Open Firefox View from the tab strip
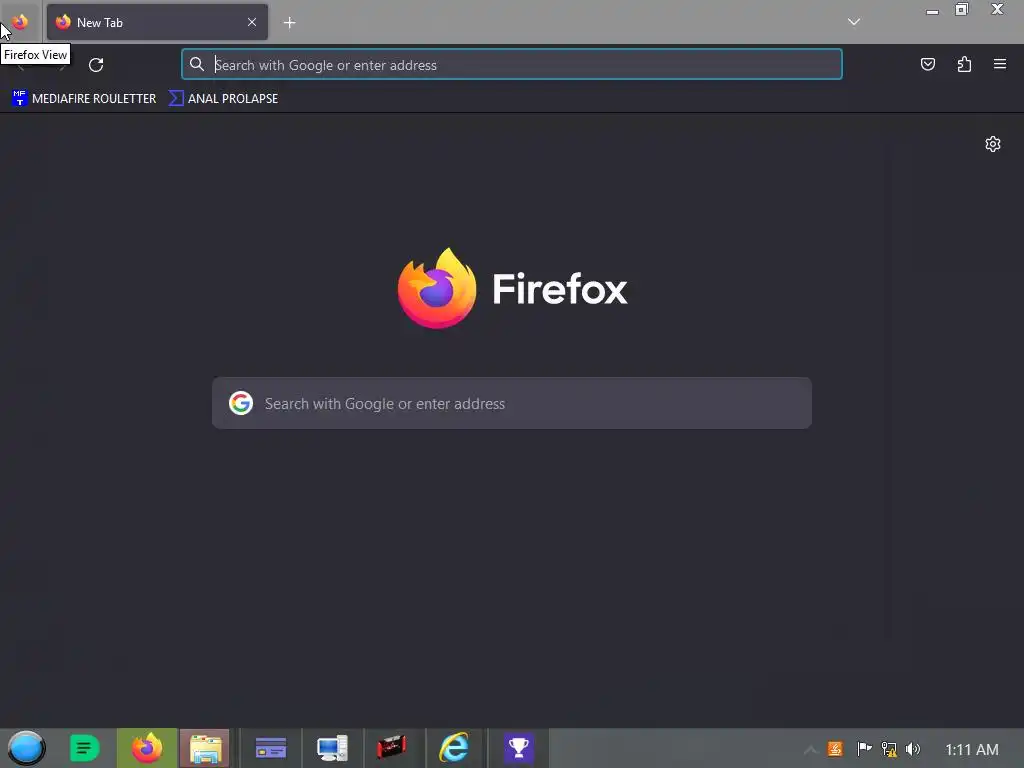1024x768 pixels. pyautogui.click(x=20, y=22)
